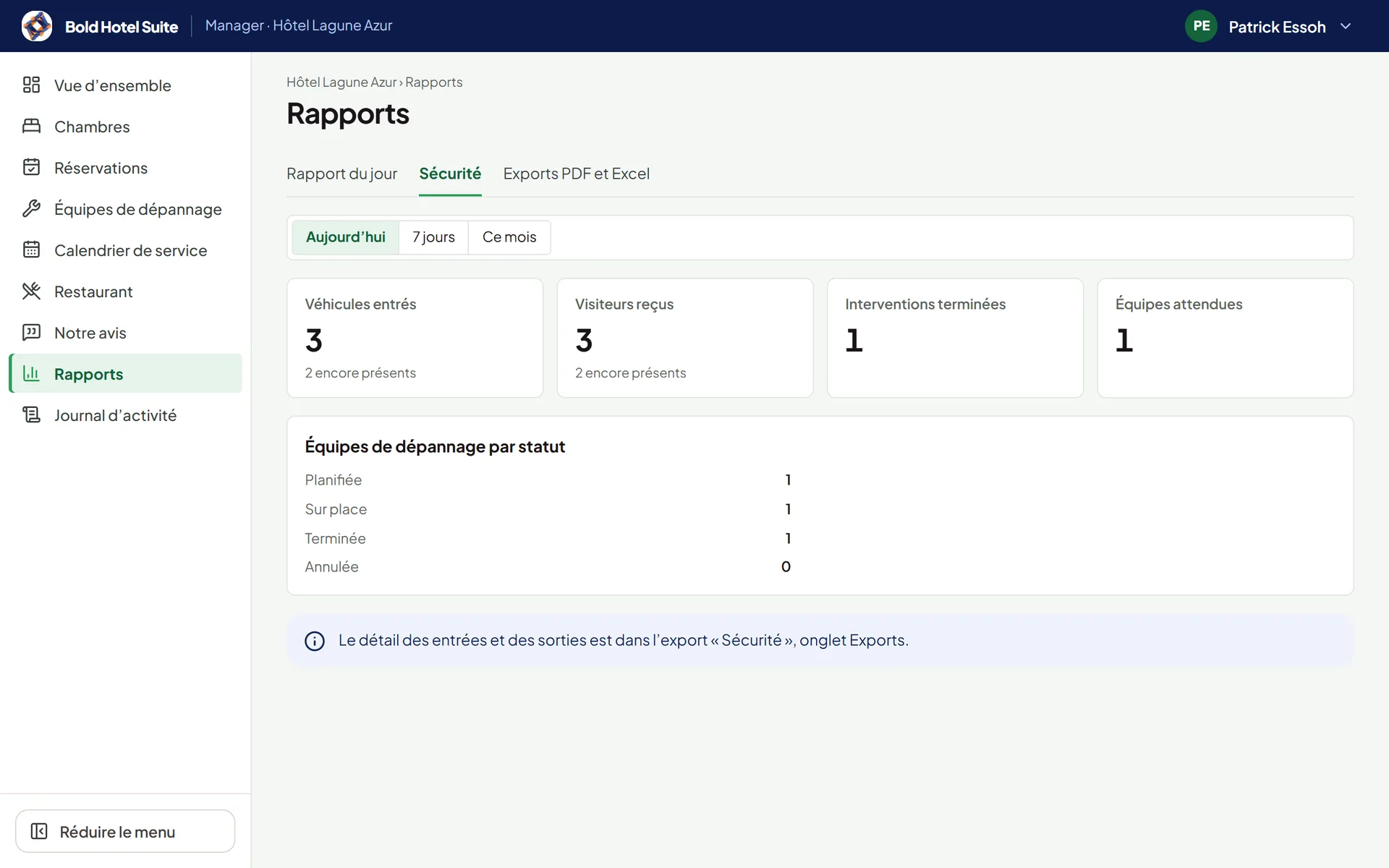Open Réservations in the sidebar

[125, 168]
